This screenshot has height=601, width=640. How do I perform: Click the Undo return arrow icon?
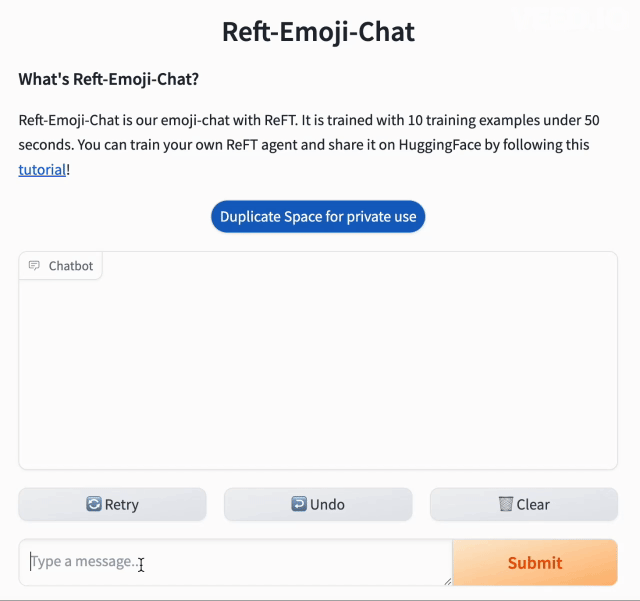click(299, 505)
